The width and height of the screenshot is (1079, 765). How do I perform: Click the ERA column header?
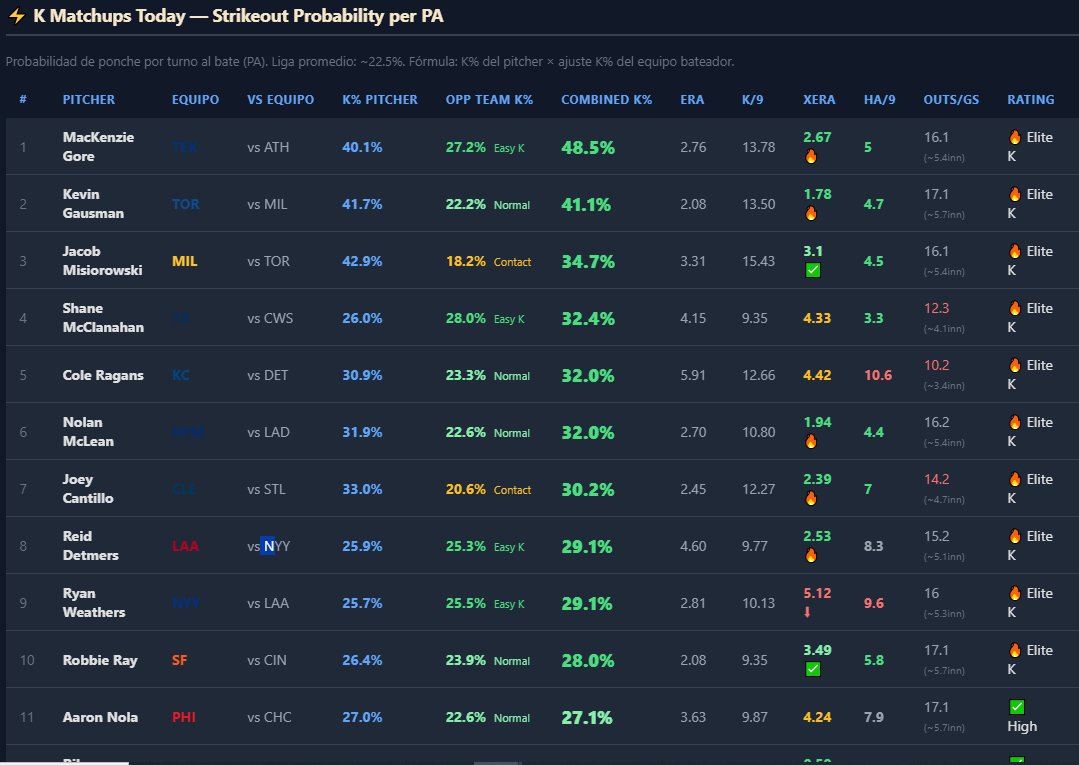click(692, 100)
